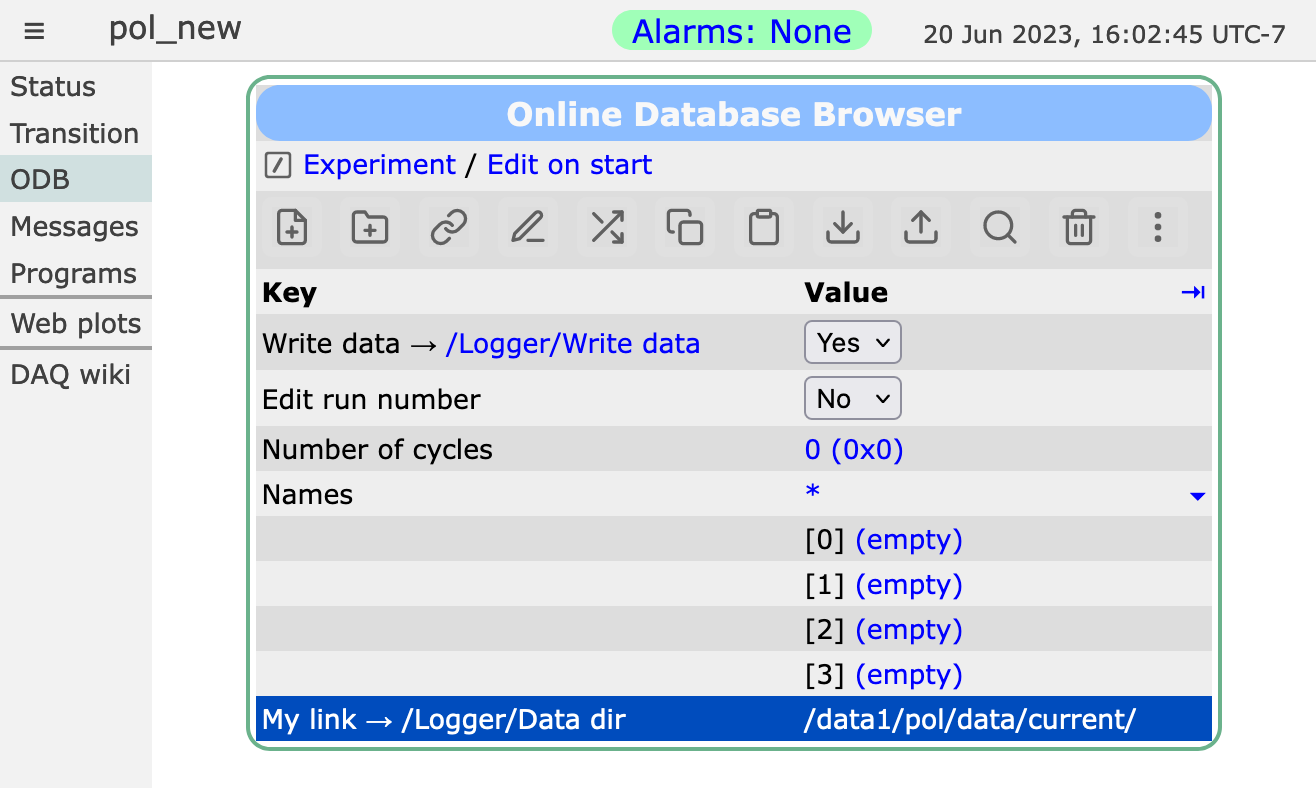Click the Names key label

click(307, 494)
